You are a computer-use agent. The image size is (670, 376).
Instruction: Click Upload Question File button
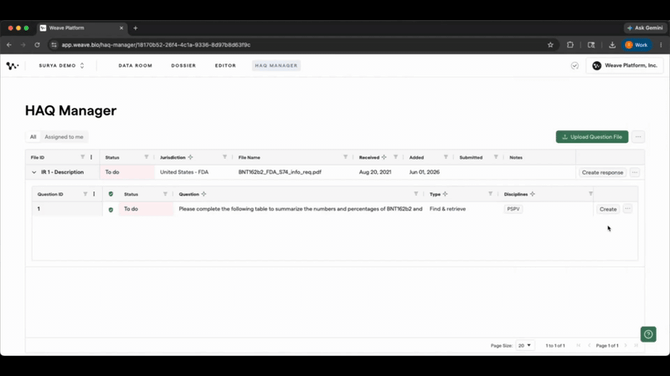[592, 137]
